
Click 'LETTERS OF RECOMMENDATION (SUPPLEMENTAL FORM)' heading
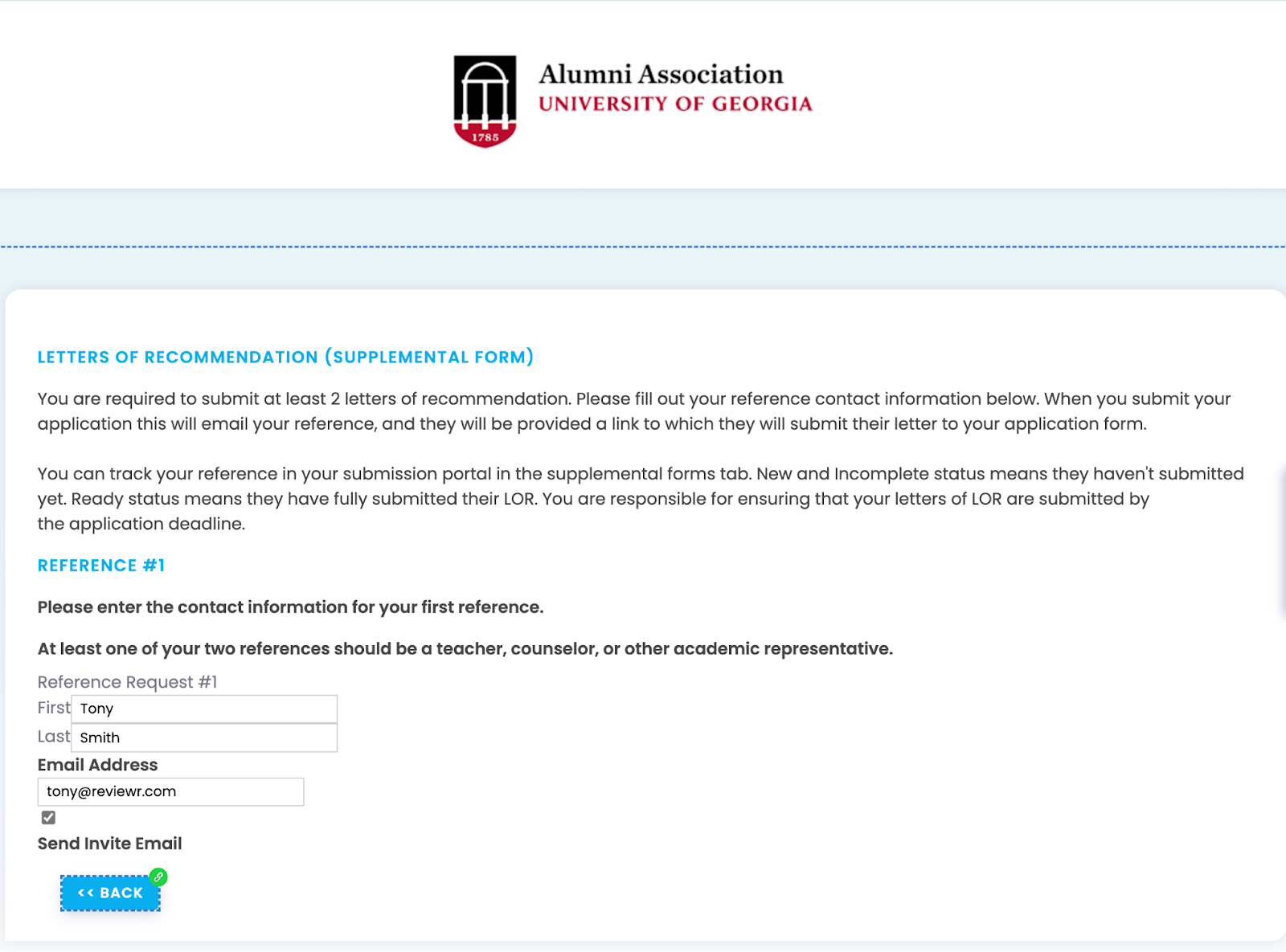[285, 357]
